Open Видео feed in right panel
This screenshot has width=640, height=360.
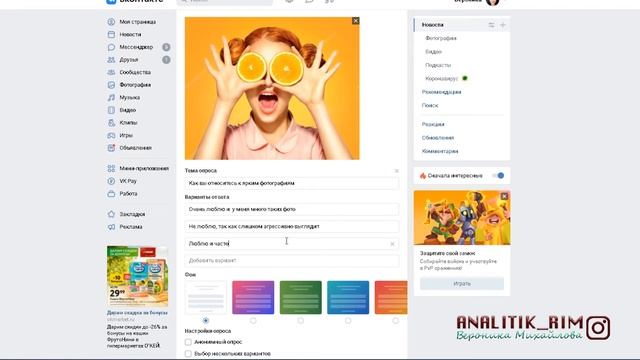pos(433,52)
